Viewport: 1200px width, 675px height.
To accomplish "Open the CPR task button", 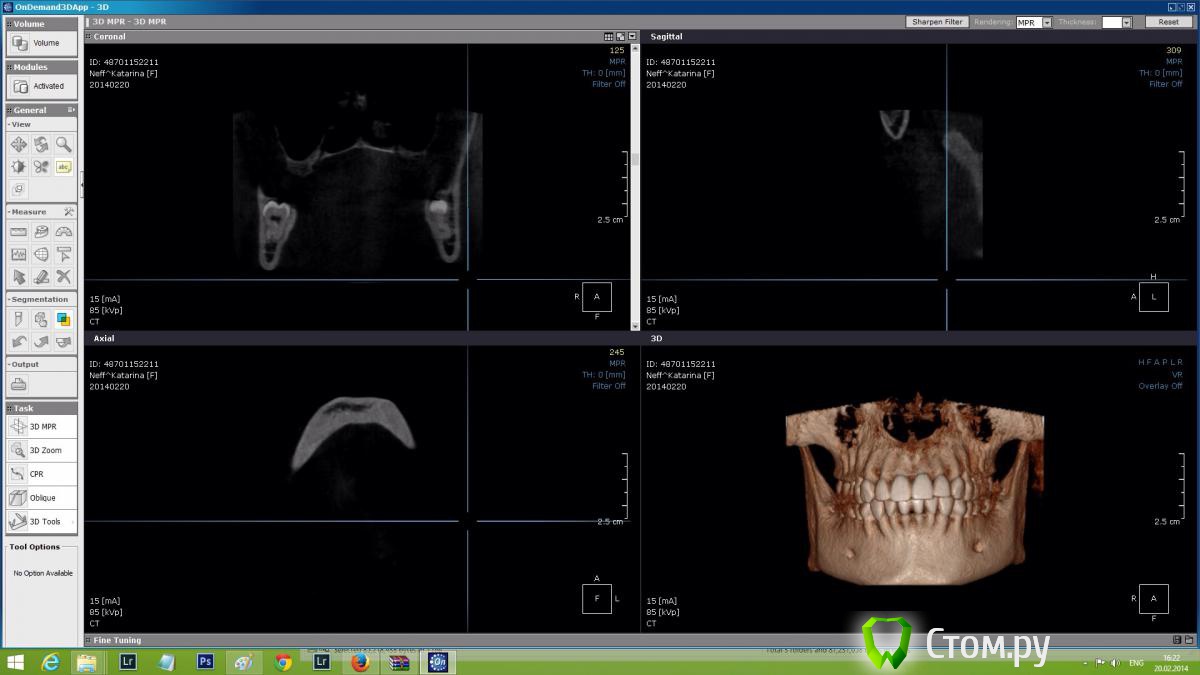I will pos(42,474).
